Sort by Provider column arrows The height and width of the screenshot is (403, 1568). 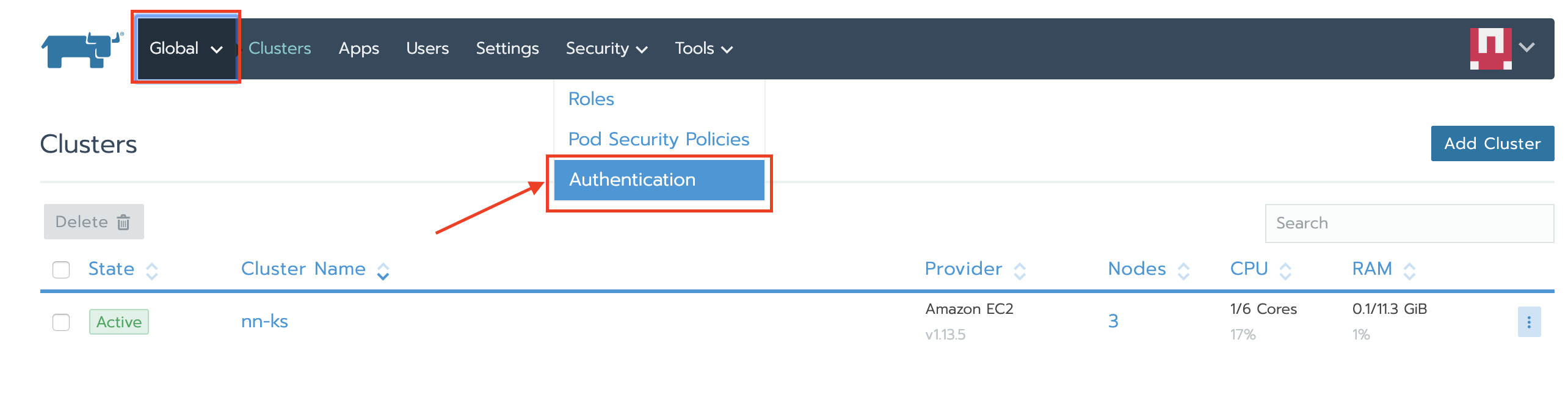coord(1019,270)
